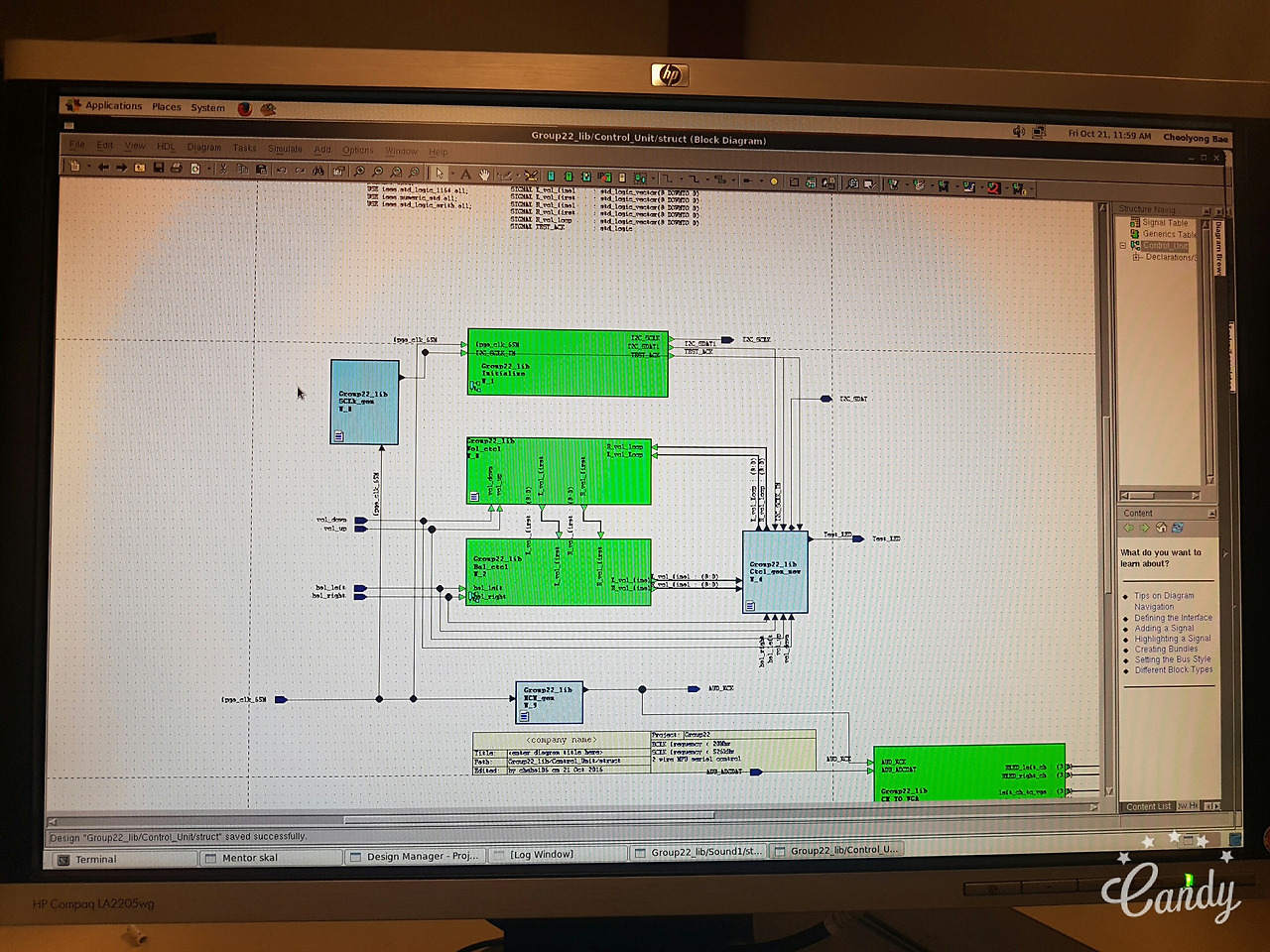Click the Save floppy disk icon
The width and height of the screenshot is (1270, 952).
tap(159, 169)
